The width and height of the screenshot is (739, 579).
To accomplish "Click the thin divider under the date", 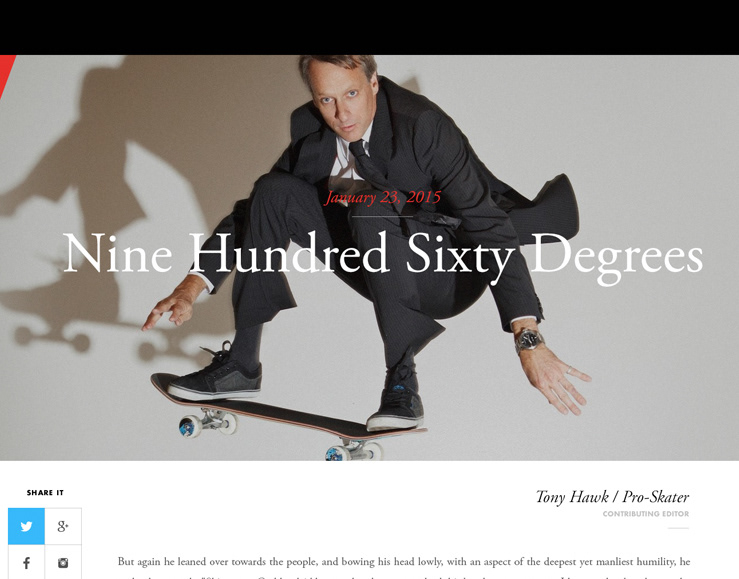I will [x=382, y=217].
